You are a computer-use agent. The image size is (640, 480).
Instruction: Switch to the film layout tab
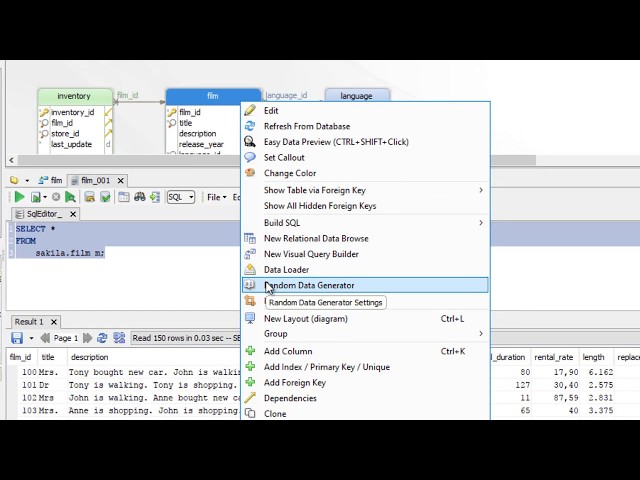[x=50, y=180]
